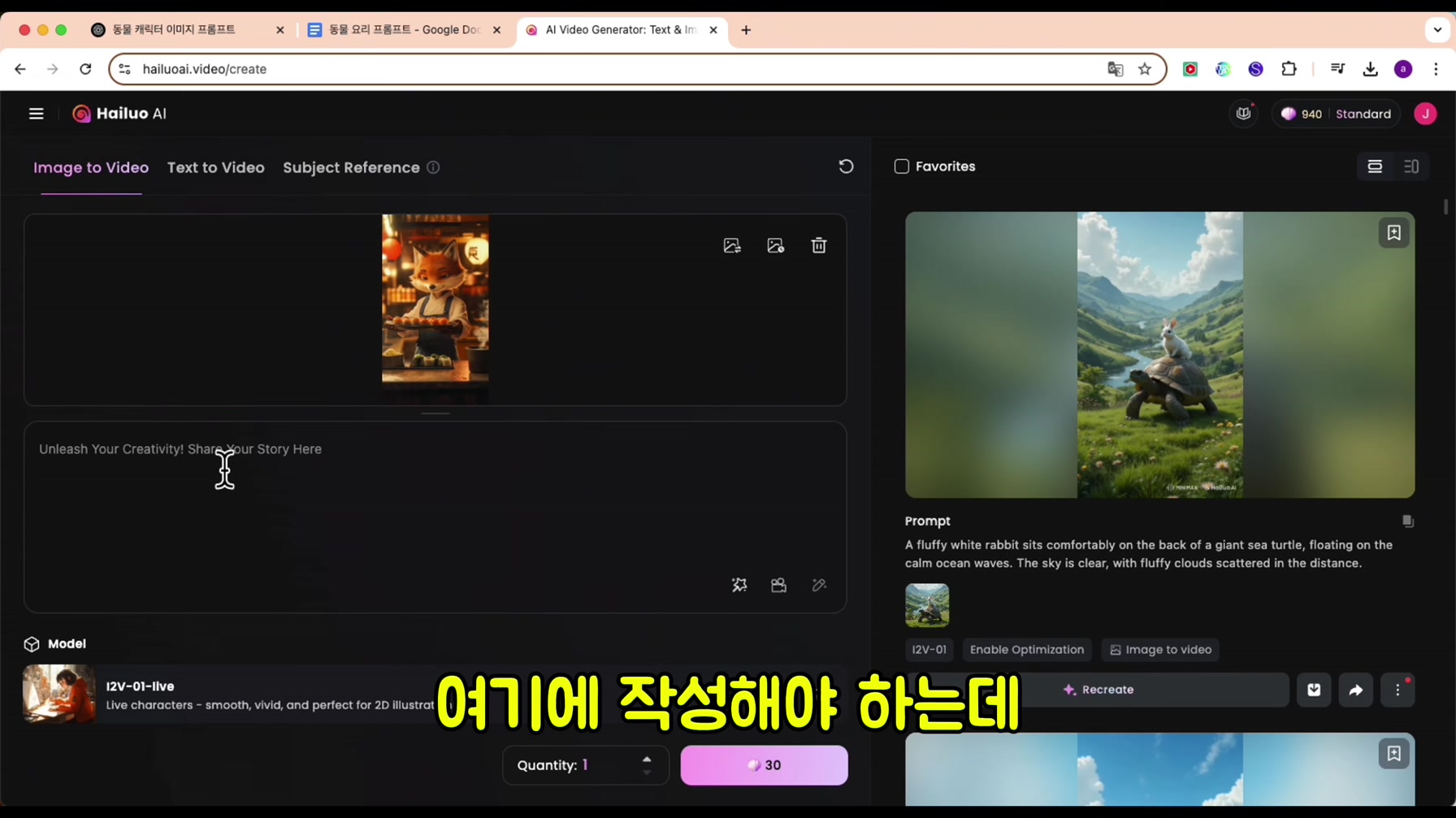Screen dimensions: 1456x818
Task: Bookmark the rabbit turtle video
Action: [x=1393, y=233]
